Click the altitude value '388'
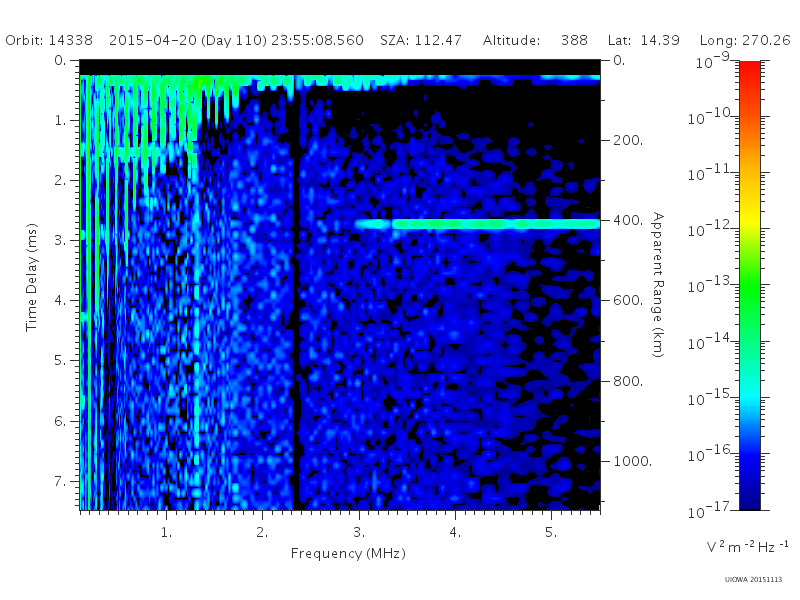 [574, 40]
